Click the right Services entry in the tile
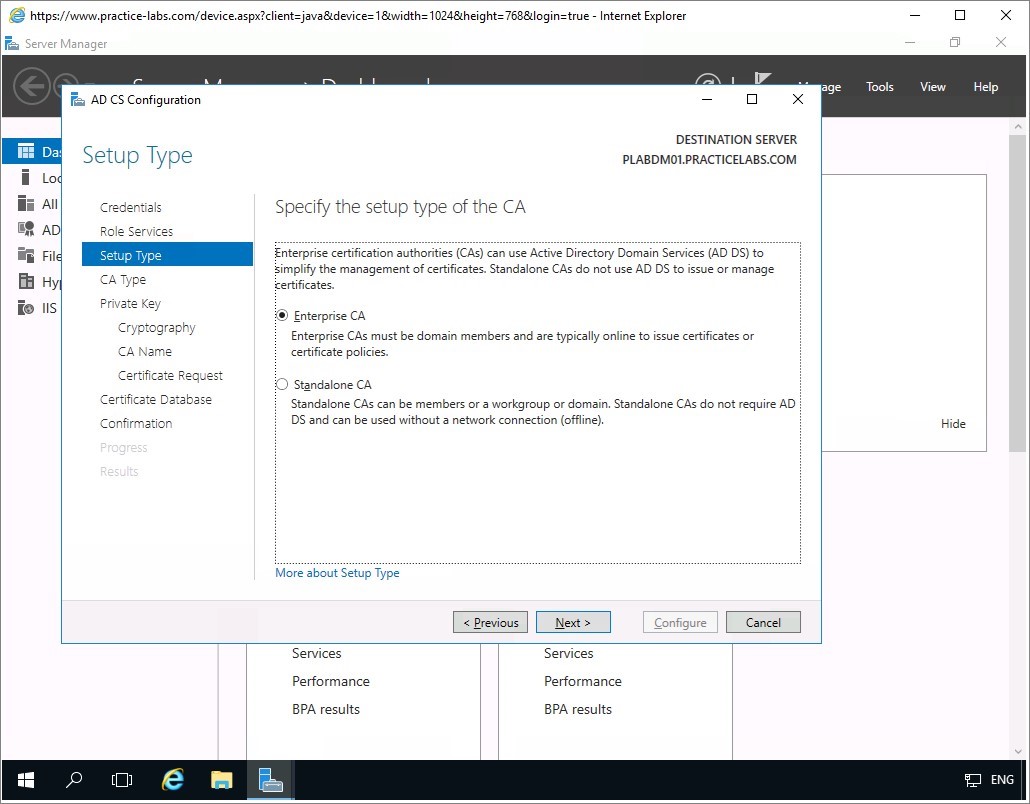The height and width of the screenshot is (804, 1030). (568, 653)
